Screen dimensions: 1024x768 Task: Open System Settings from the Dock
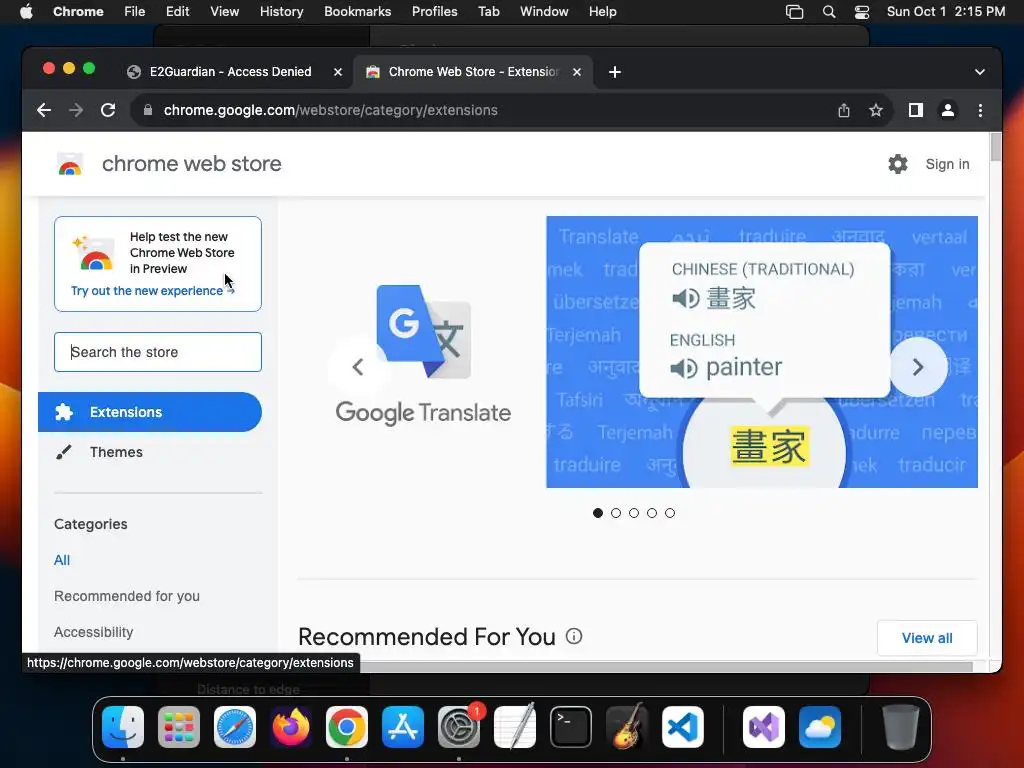[459, 727]
